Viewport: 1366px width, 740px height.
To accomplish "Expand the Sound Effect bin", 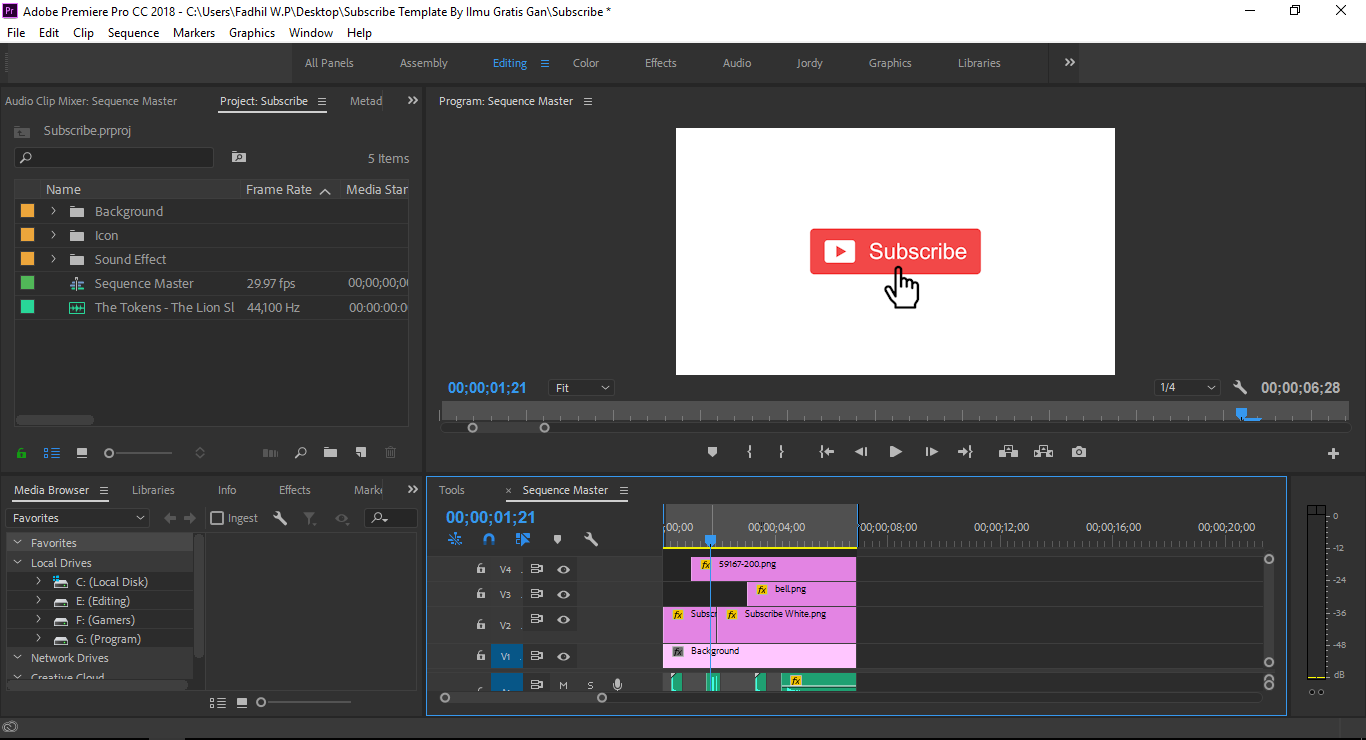I will (53, 259).
